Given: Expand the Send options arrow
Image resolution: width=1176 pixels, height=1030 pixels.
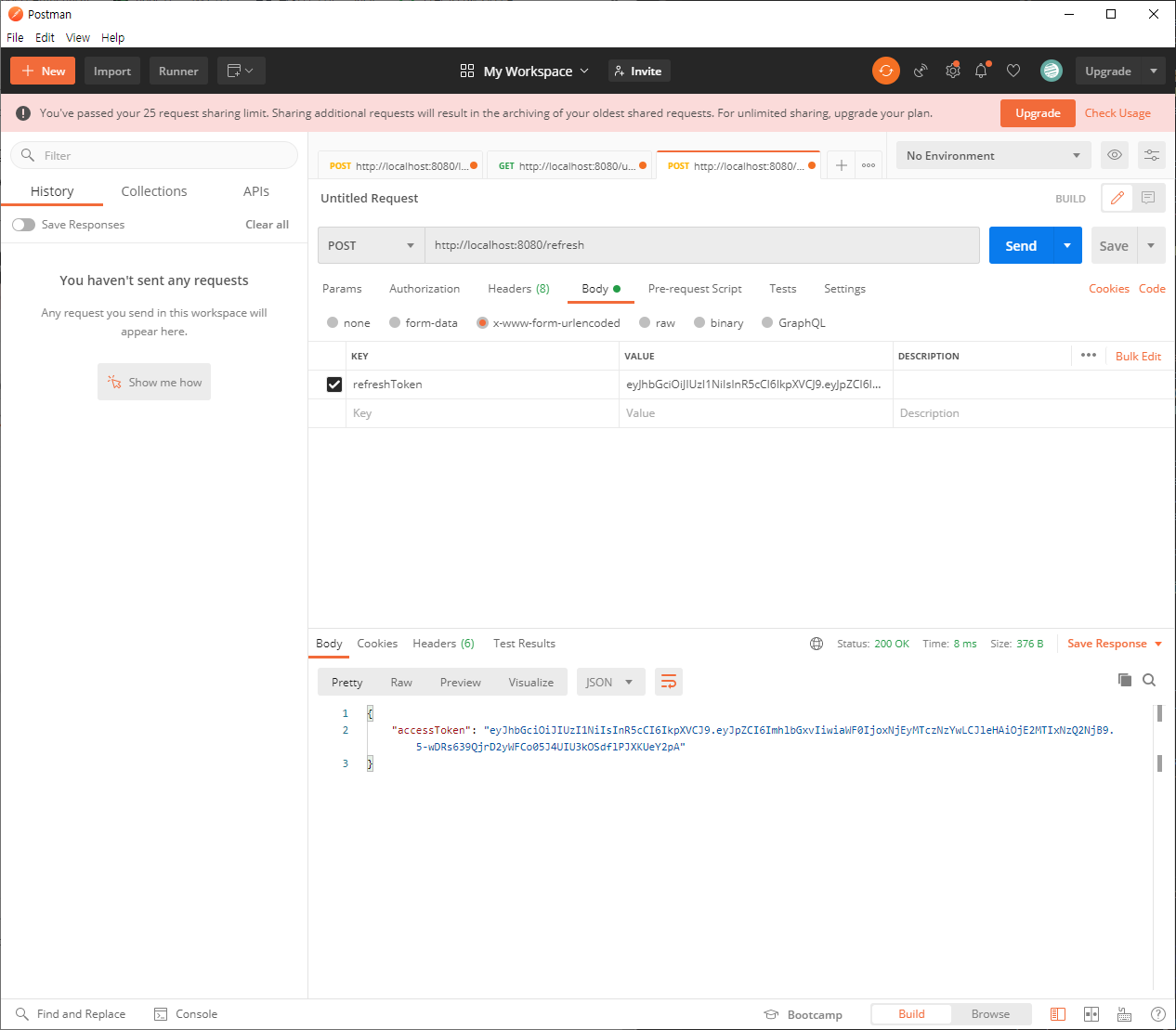Looking at the screenshot, I should 1067,245.
